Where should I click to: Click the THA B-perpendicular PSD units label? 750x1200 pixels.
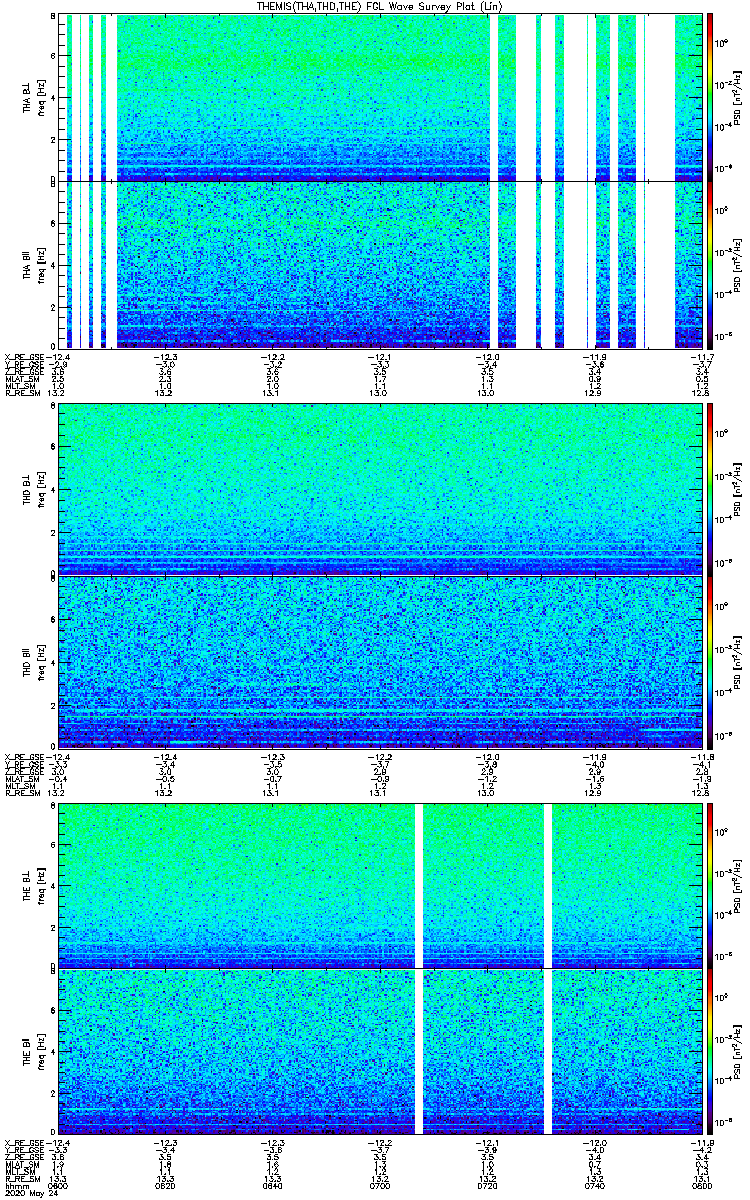coord(737,96)
